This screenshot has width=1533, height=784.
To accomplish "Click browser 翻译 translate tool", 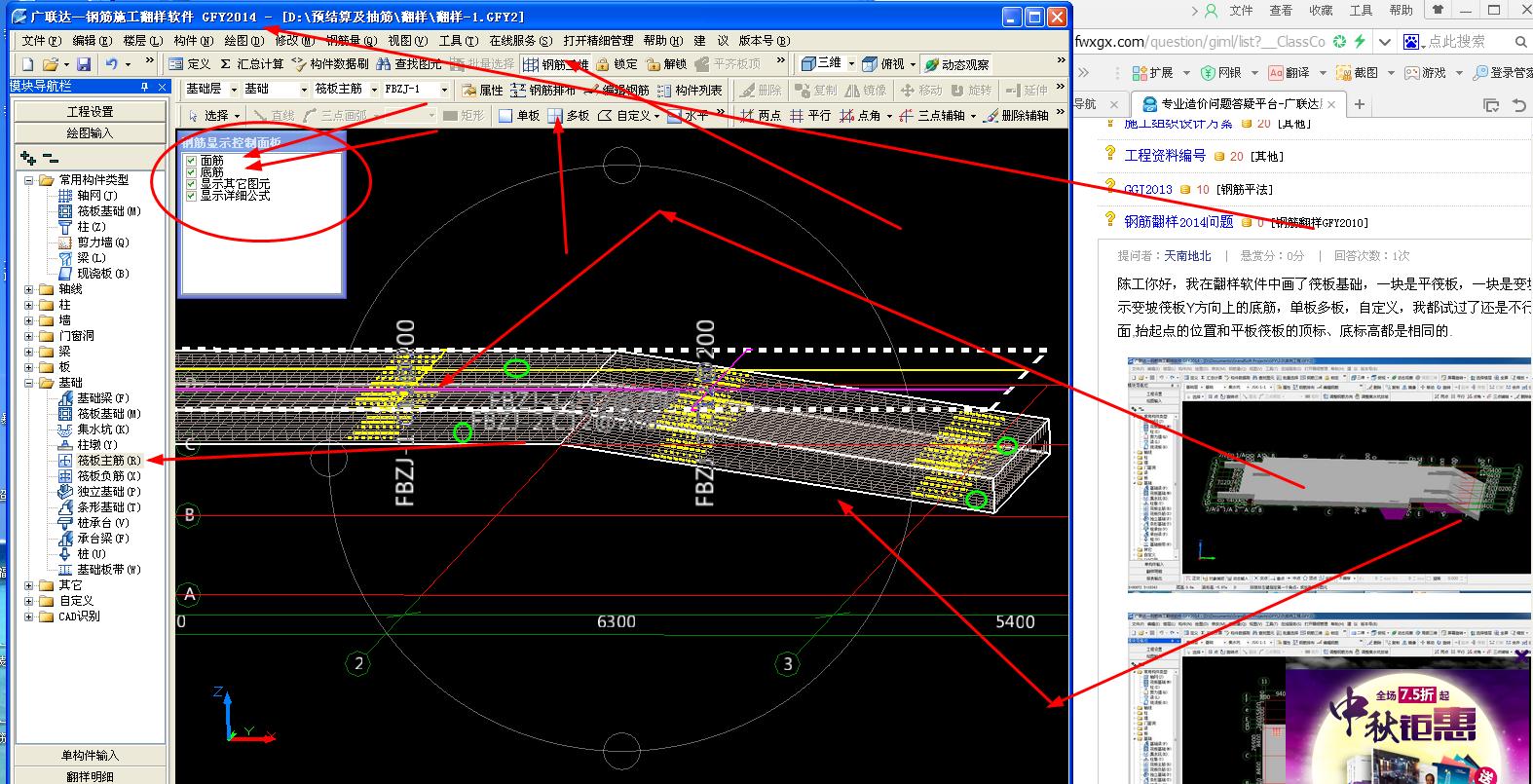I will click(1289, 72).
